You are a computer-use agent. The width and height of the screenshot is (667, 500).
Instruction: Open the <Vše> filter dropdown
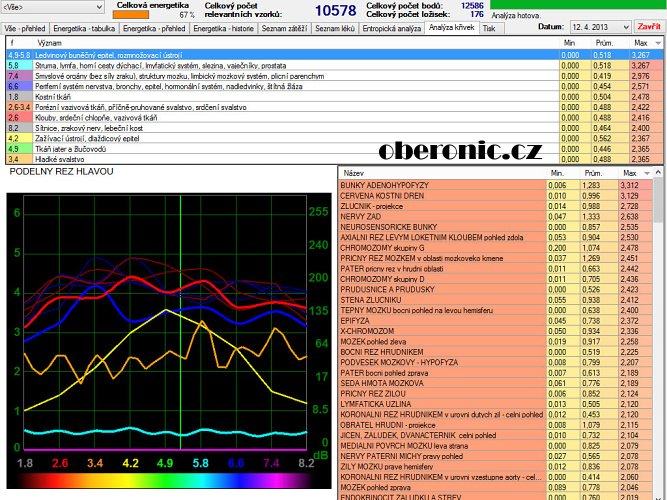(x=98, y=8)
